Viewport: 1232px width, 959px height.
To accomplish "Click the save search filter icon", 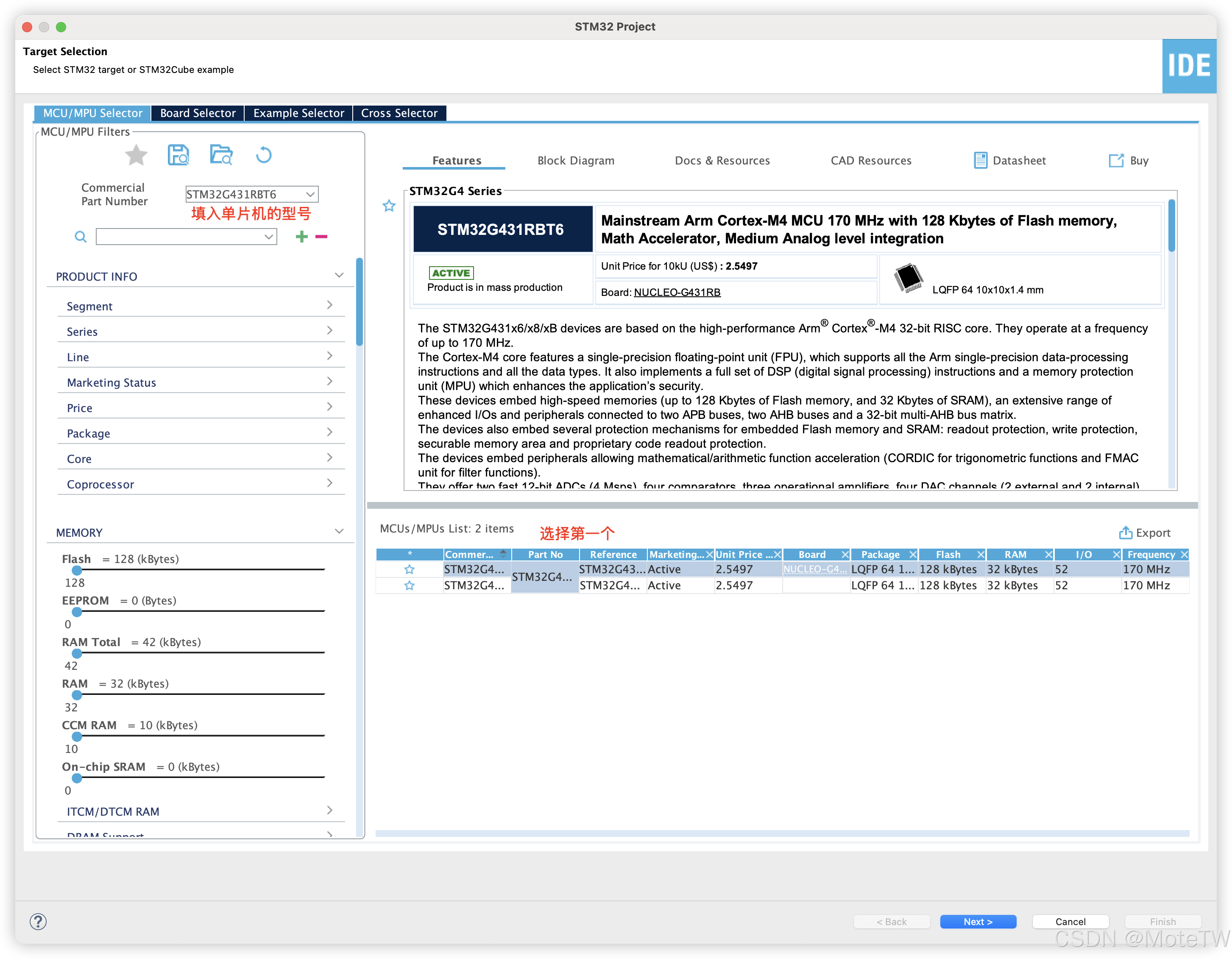I will coord(178,155).
